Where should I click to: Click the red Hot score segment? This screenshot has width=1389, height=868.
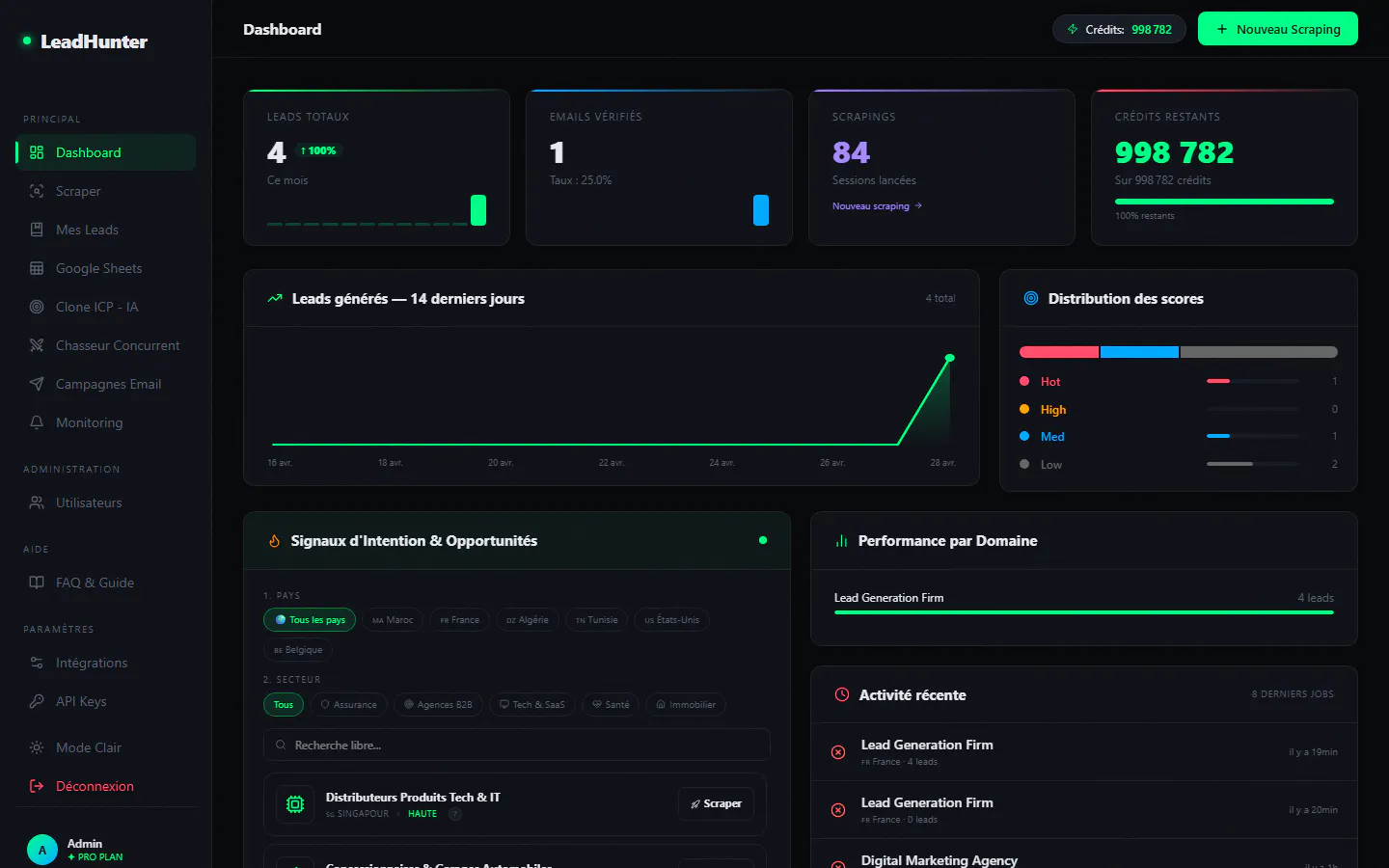(x=1059, y=352)
